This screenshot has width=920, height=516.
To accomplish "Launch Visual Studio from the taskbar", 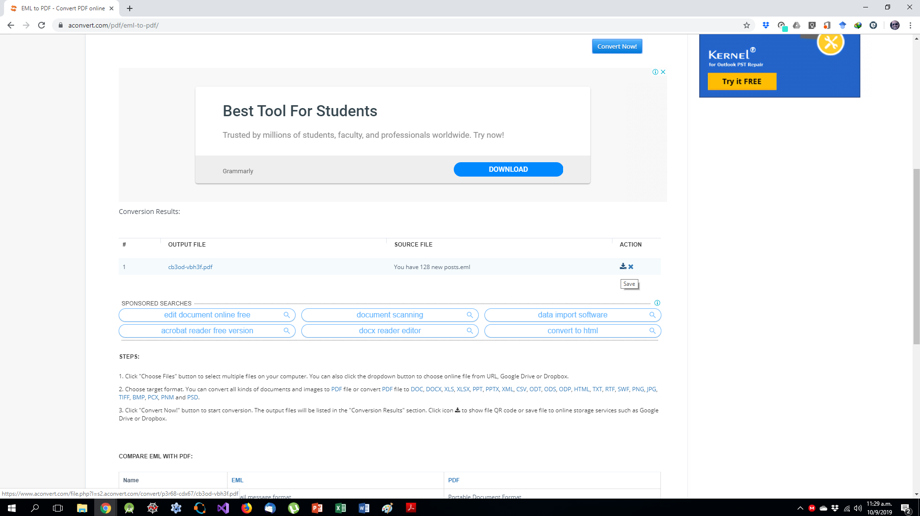I will [223, 508].
